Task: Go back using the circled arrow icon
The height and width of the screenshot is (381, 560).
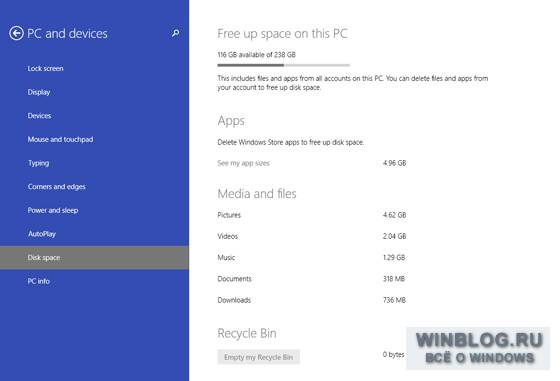Action: 16,34
